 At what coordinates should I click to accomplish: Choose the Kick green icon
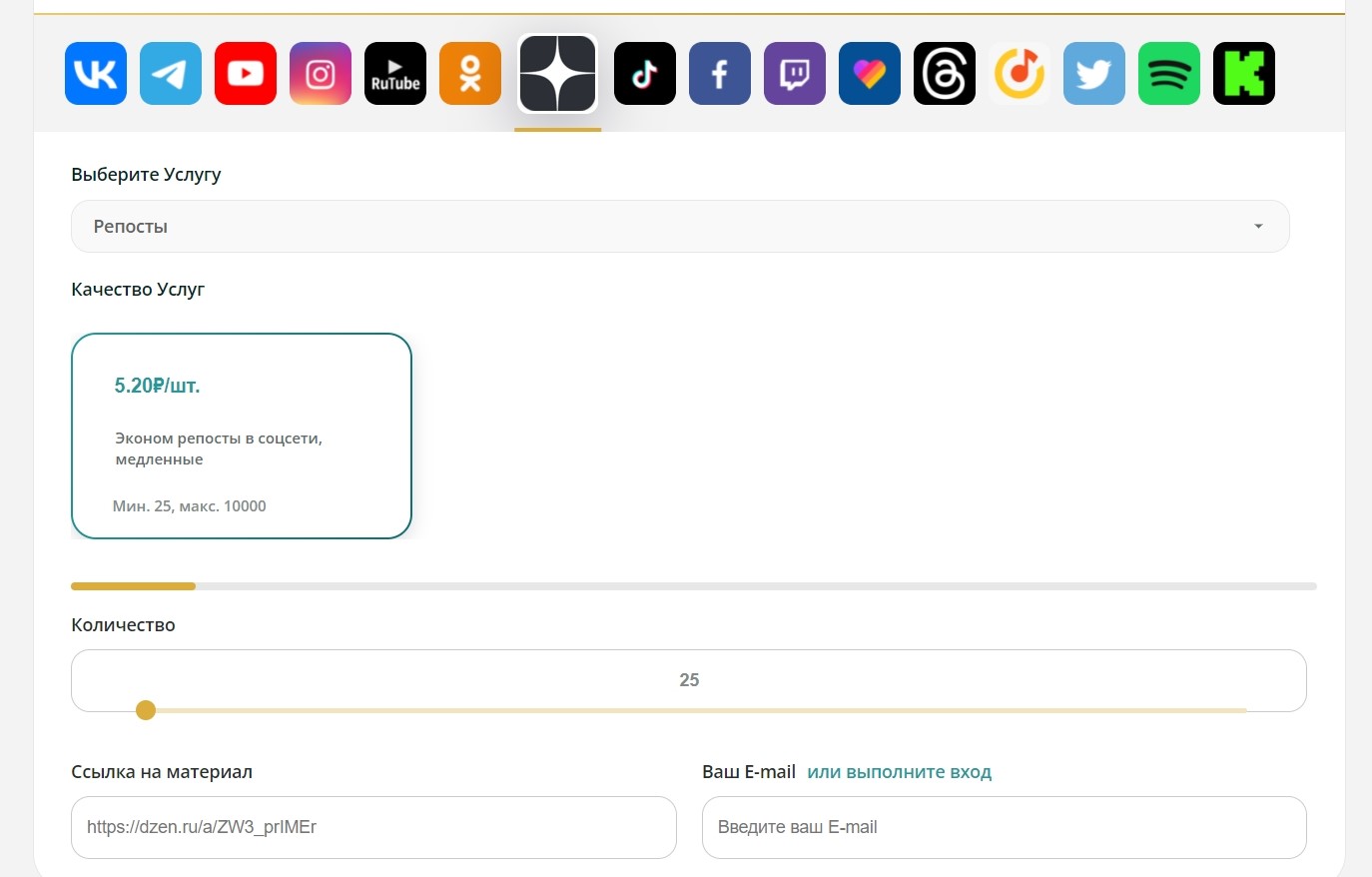click(x=1244, y=73)
